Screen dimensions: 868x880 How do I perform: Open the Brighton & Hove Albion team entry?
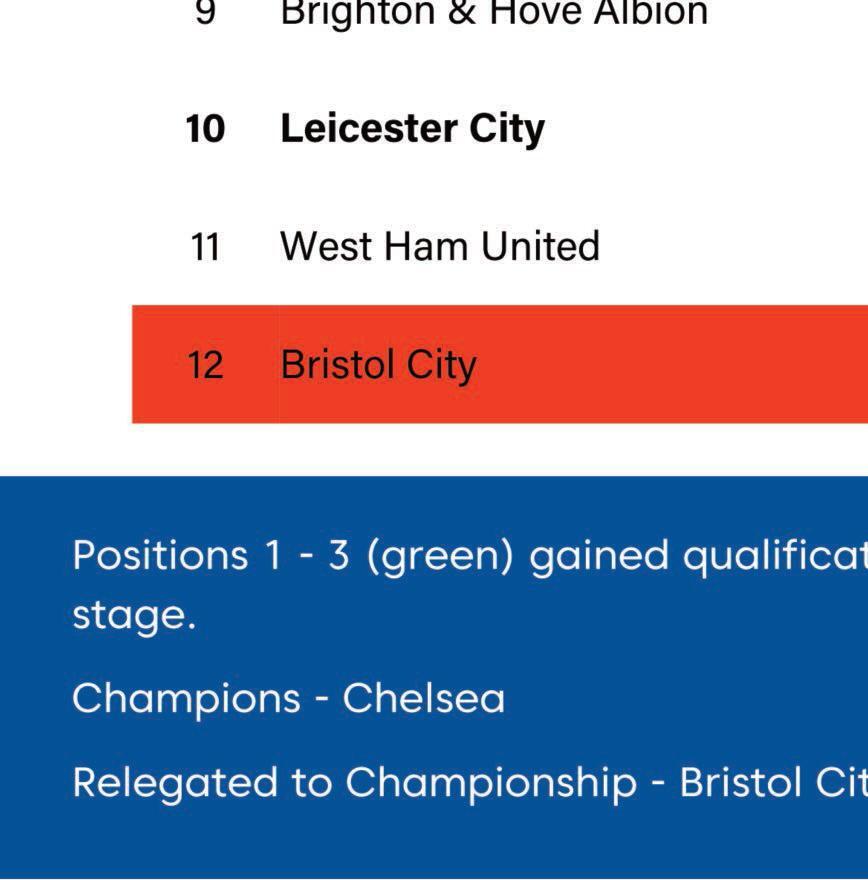coord(494,12)
